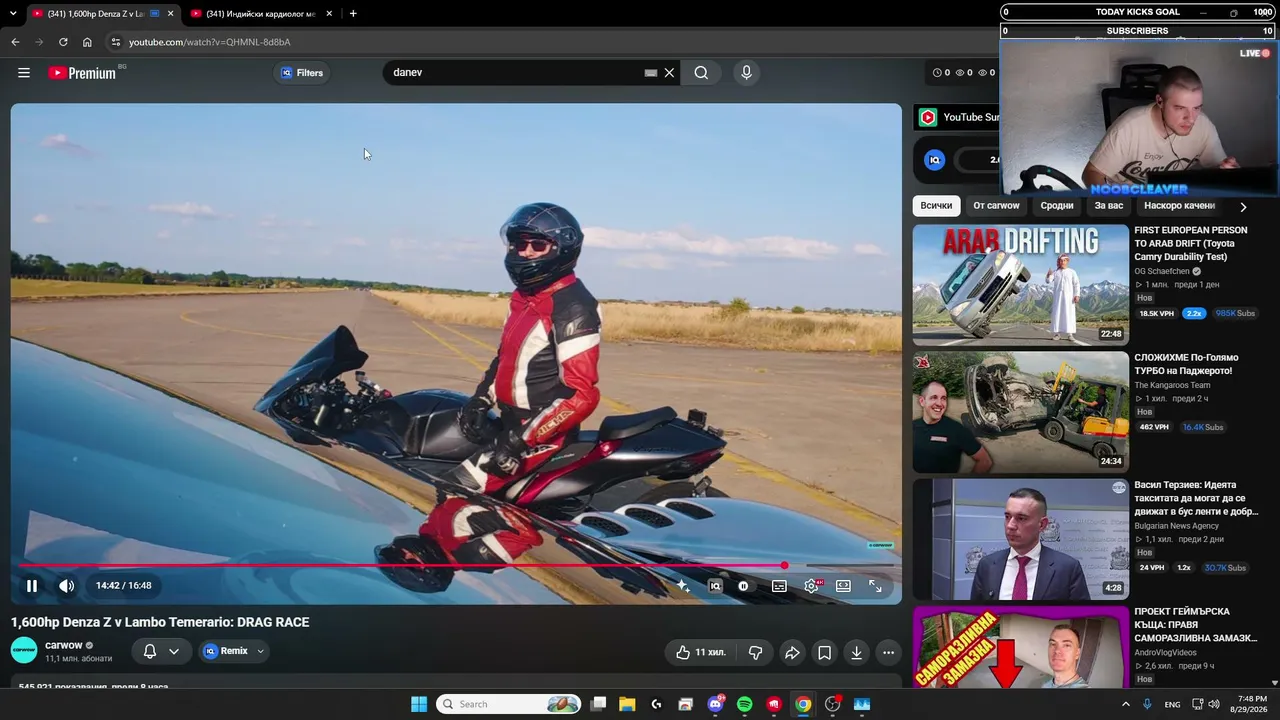Open the Васил Терзиев video thumbnail
The image size is (1280, 720).
click(x=1020, y=539)
